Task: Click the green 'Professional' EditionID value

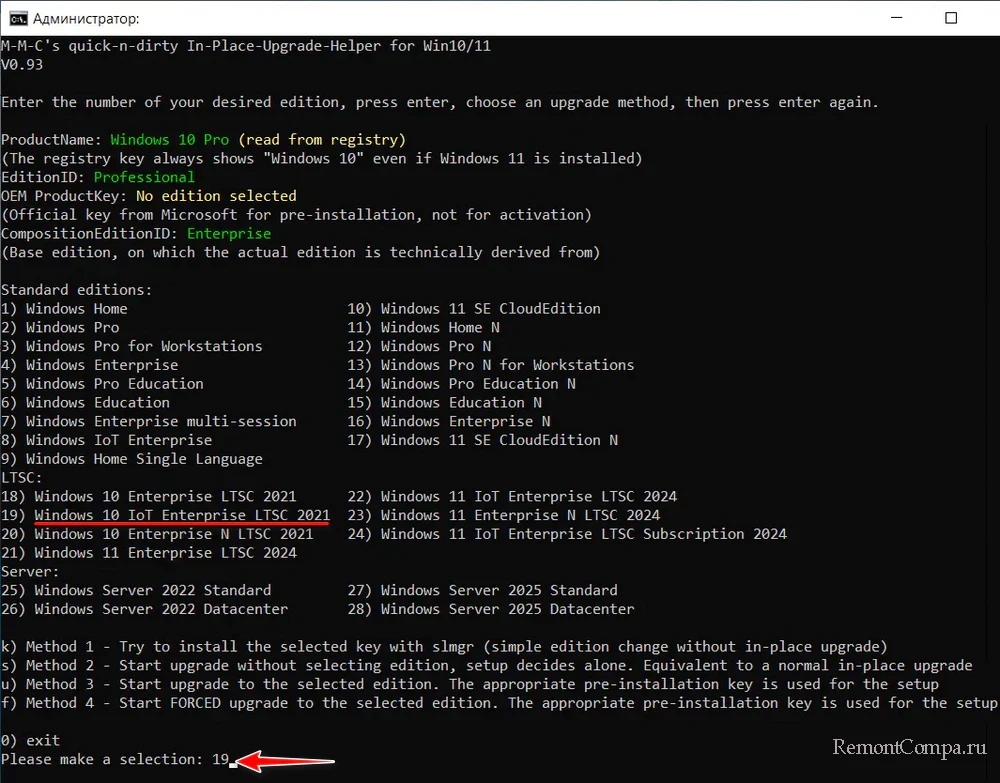Action: 144,177
